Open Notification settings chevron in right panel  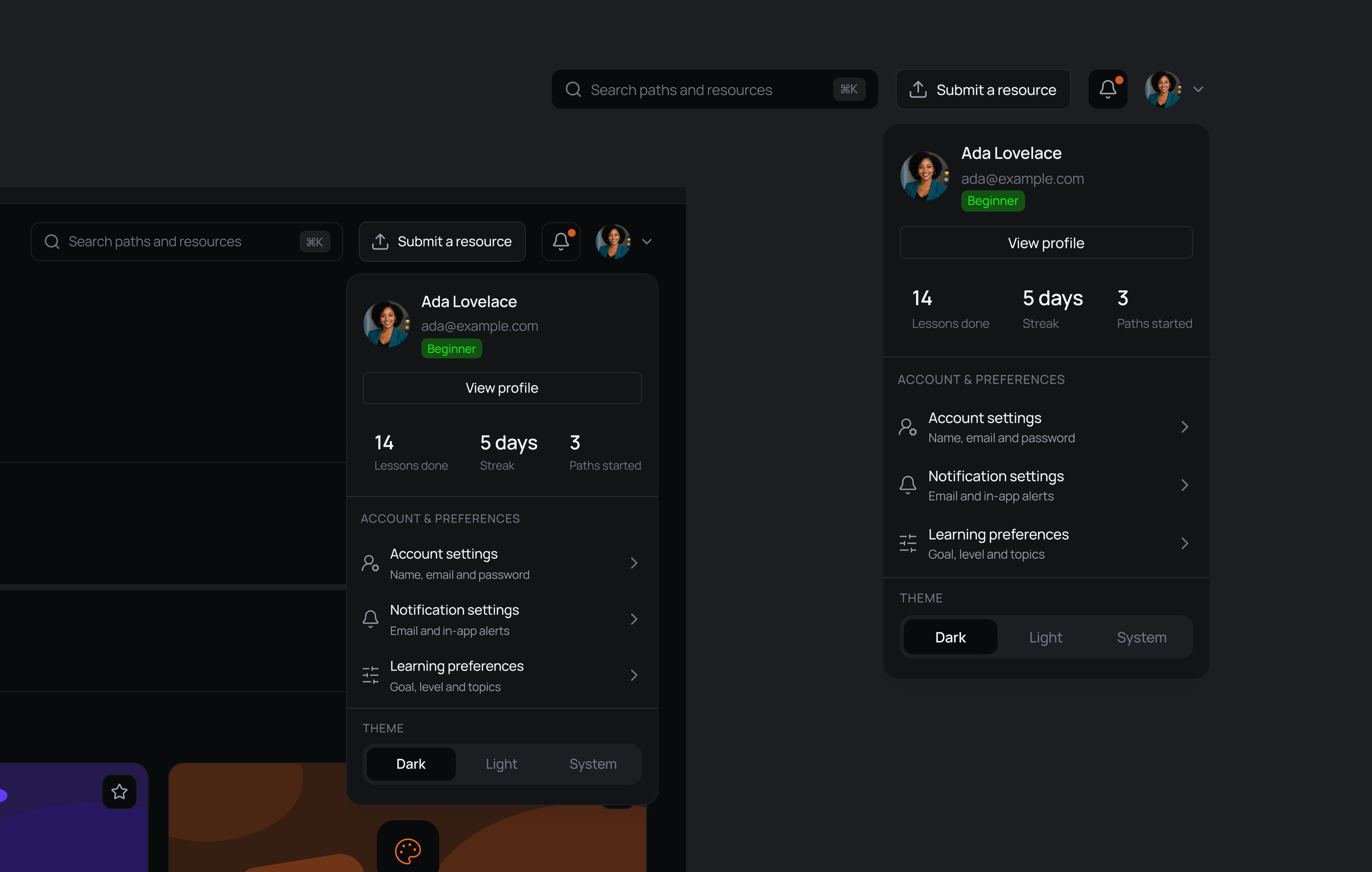[x=1184, y=485]
